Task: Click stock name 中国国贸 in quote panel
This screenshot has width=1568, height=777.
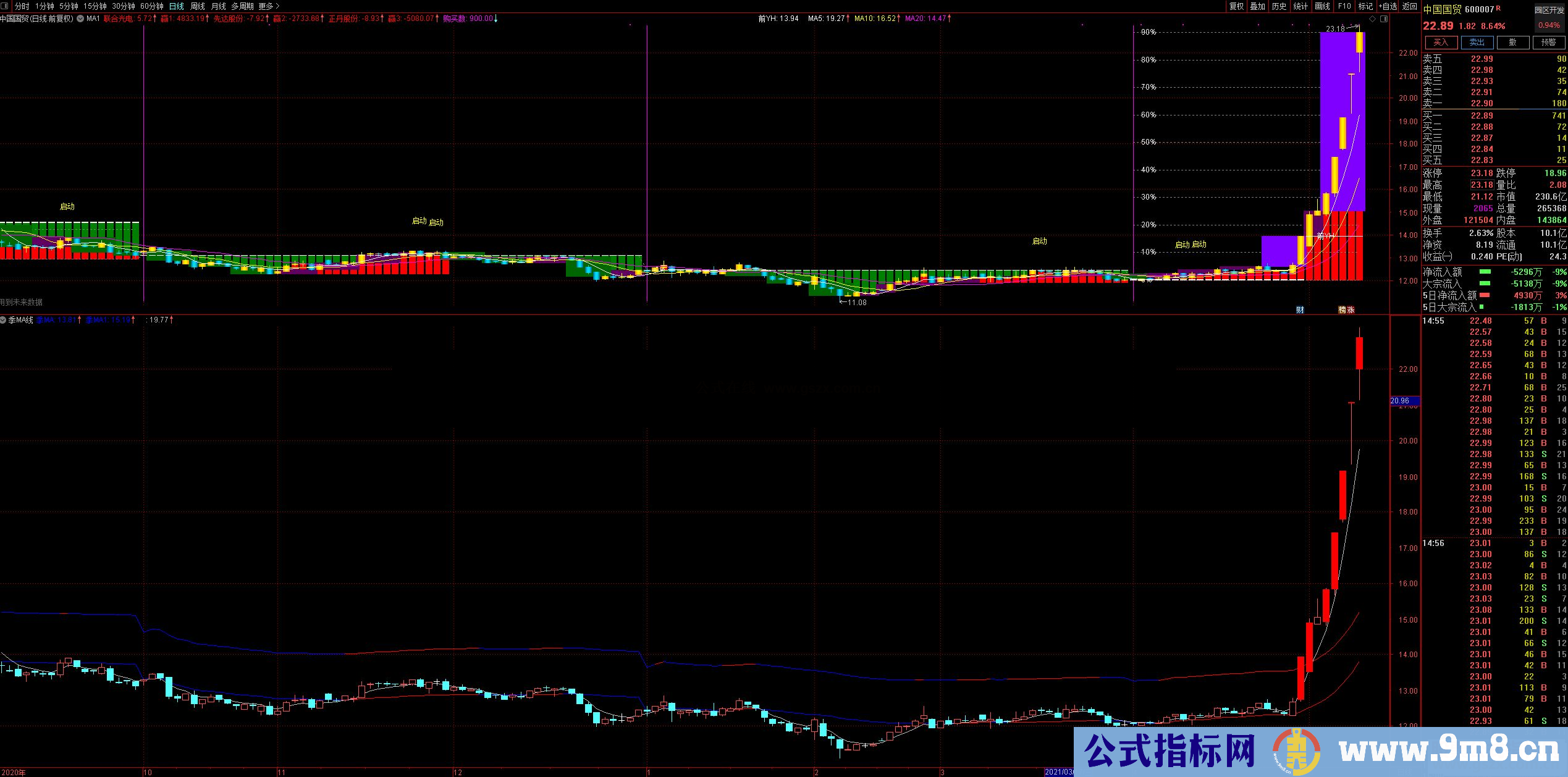Action: click(x=1441, y=9)
